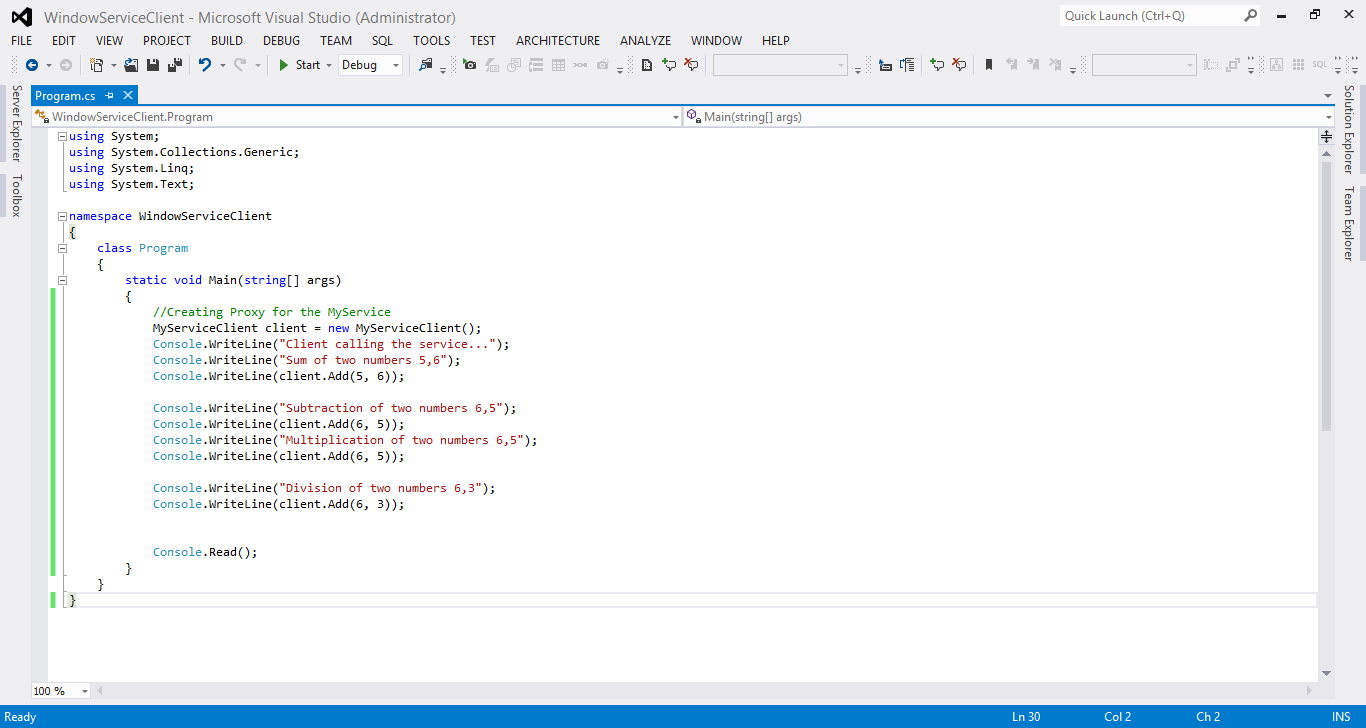Image resolution: width=1366 pixels, height=728 pixels.
Task: Click the Ln 30 status bar entry
Action: click(x=1026, y=716)
